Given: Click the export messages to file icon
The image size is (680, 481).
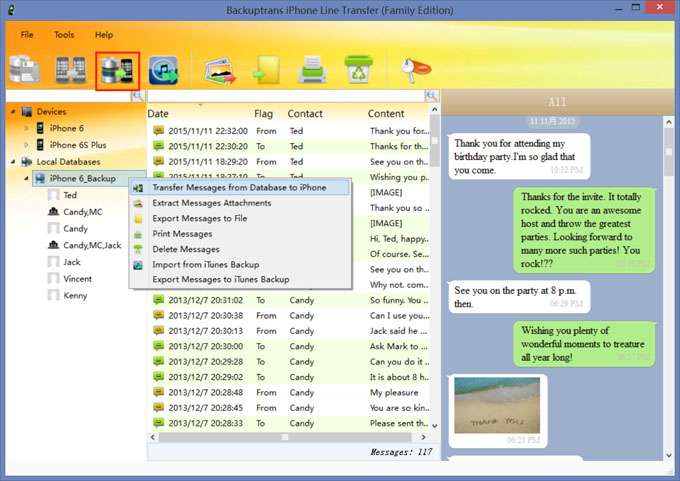Looking at the screenshot, I should (x=267, y=69).
